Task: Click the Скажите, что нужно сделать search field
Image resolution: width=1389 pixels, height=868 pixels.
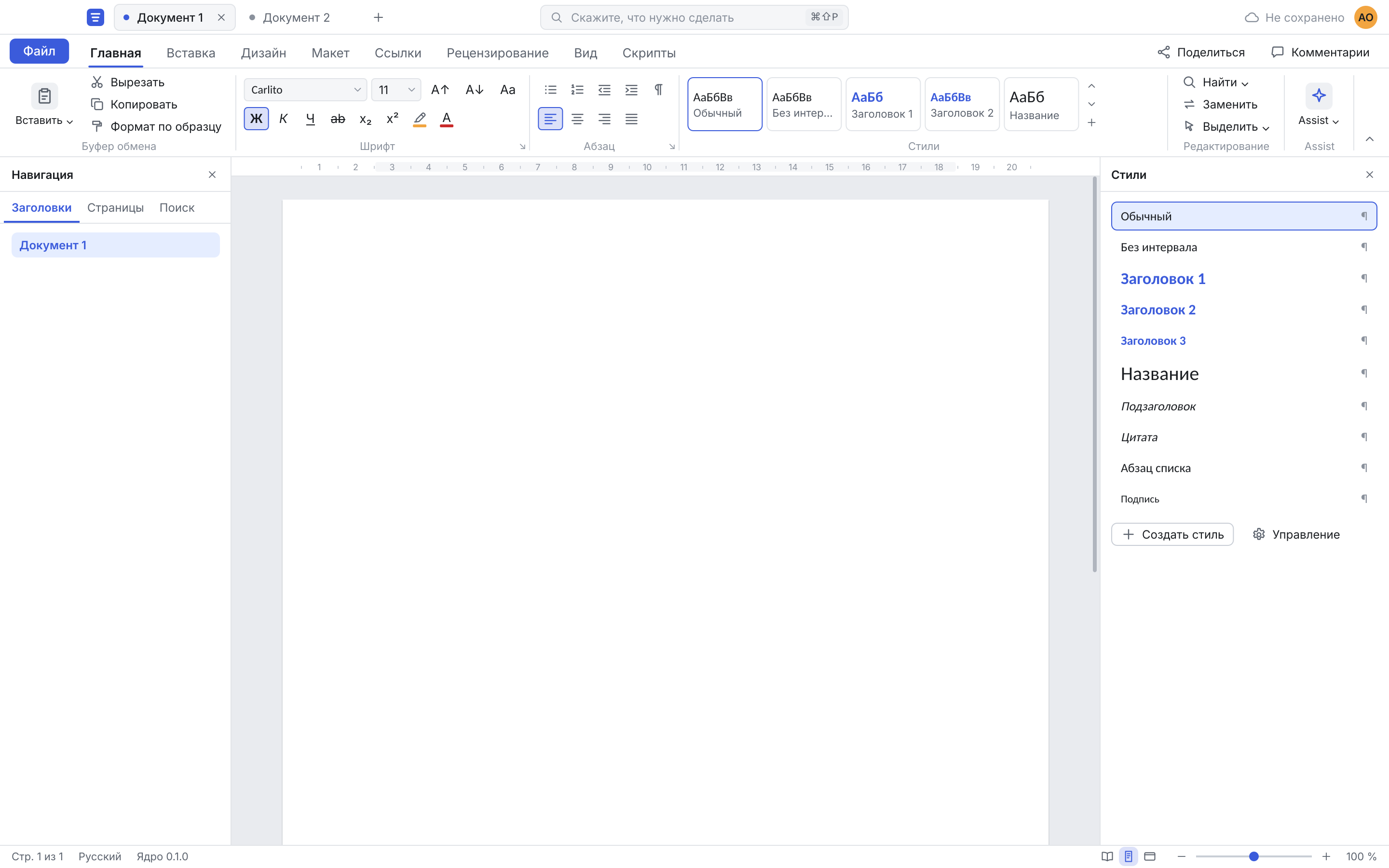Action: pos(694,17)
